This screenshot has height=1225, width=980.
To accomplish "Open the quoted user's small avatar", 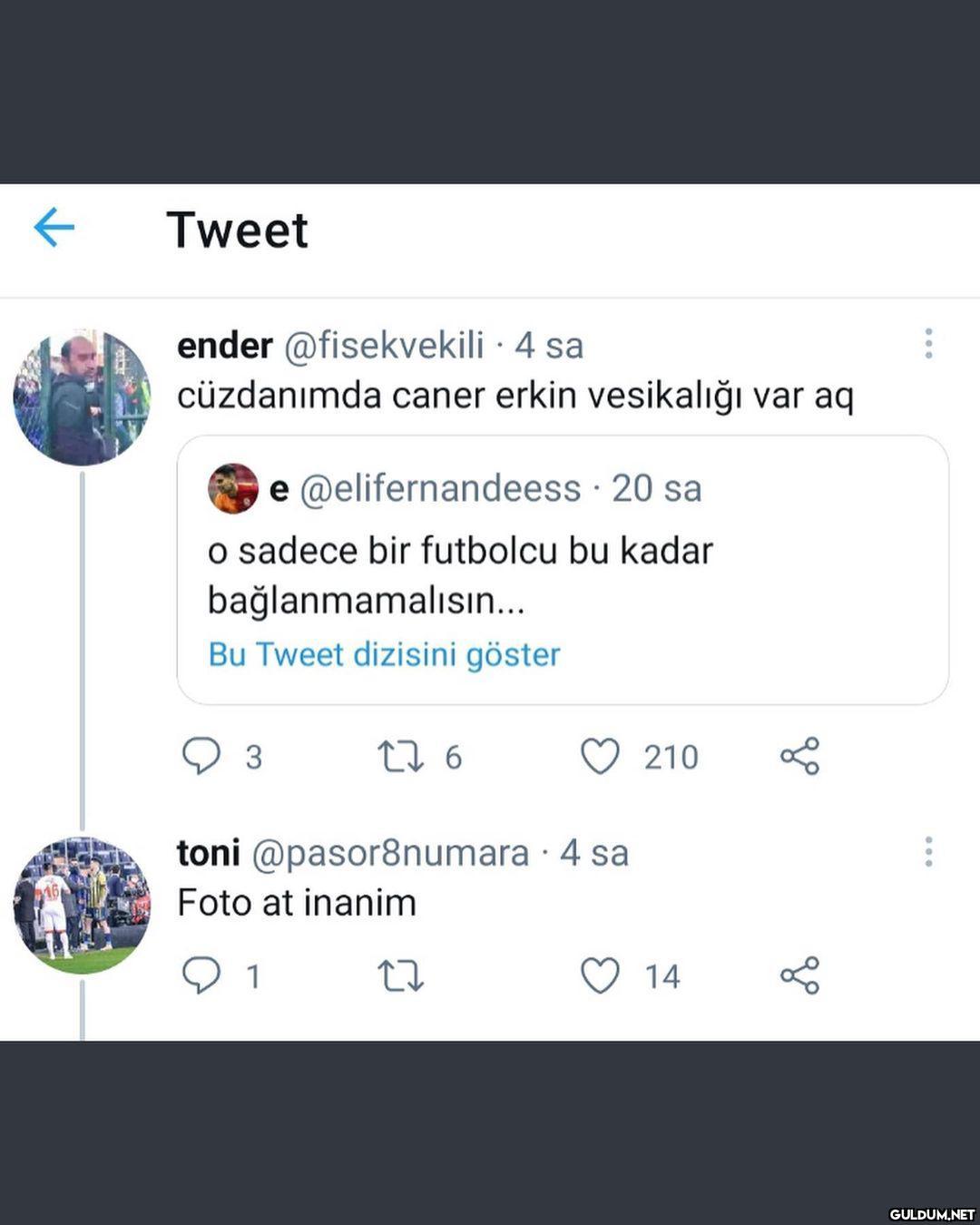I will click(233, 488).
